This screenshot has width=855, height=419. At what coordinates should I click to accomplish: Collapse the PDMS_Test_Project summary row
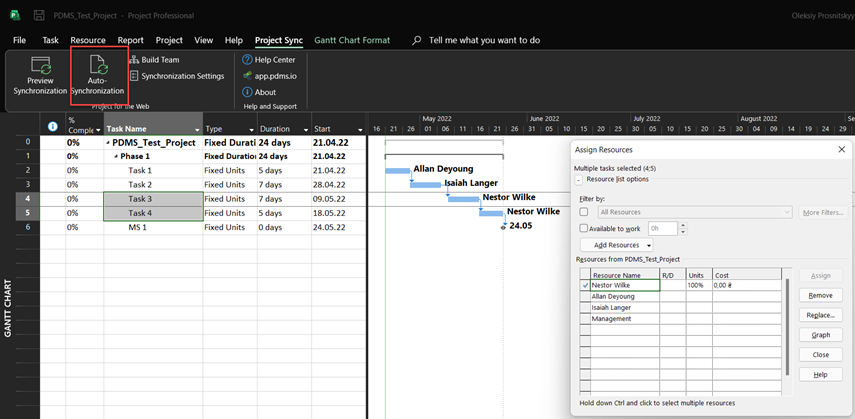pyautogui.click(x=107, y=143)
